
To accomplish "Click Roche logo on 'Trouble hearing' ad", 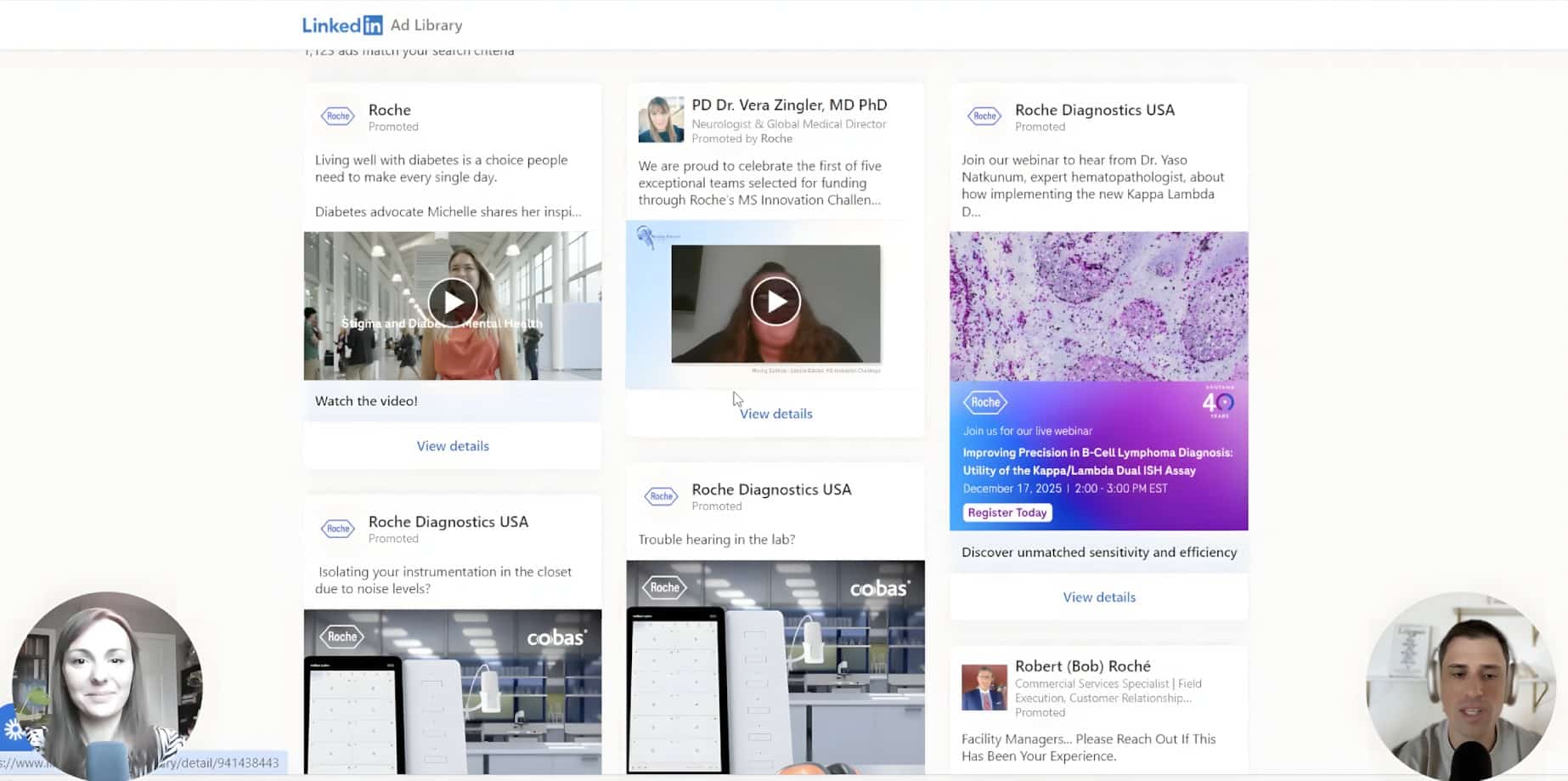I will tap(661, 496).
